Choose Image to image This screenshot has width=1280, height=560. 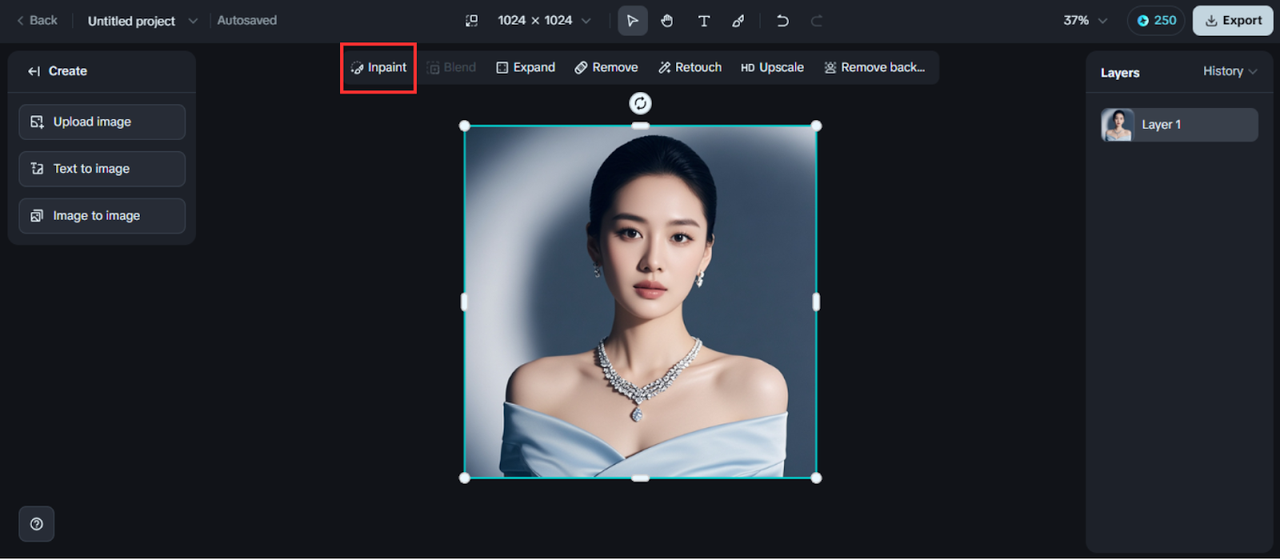pos(102,216)
